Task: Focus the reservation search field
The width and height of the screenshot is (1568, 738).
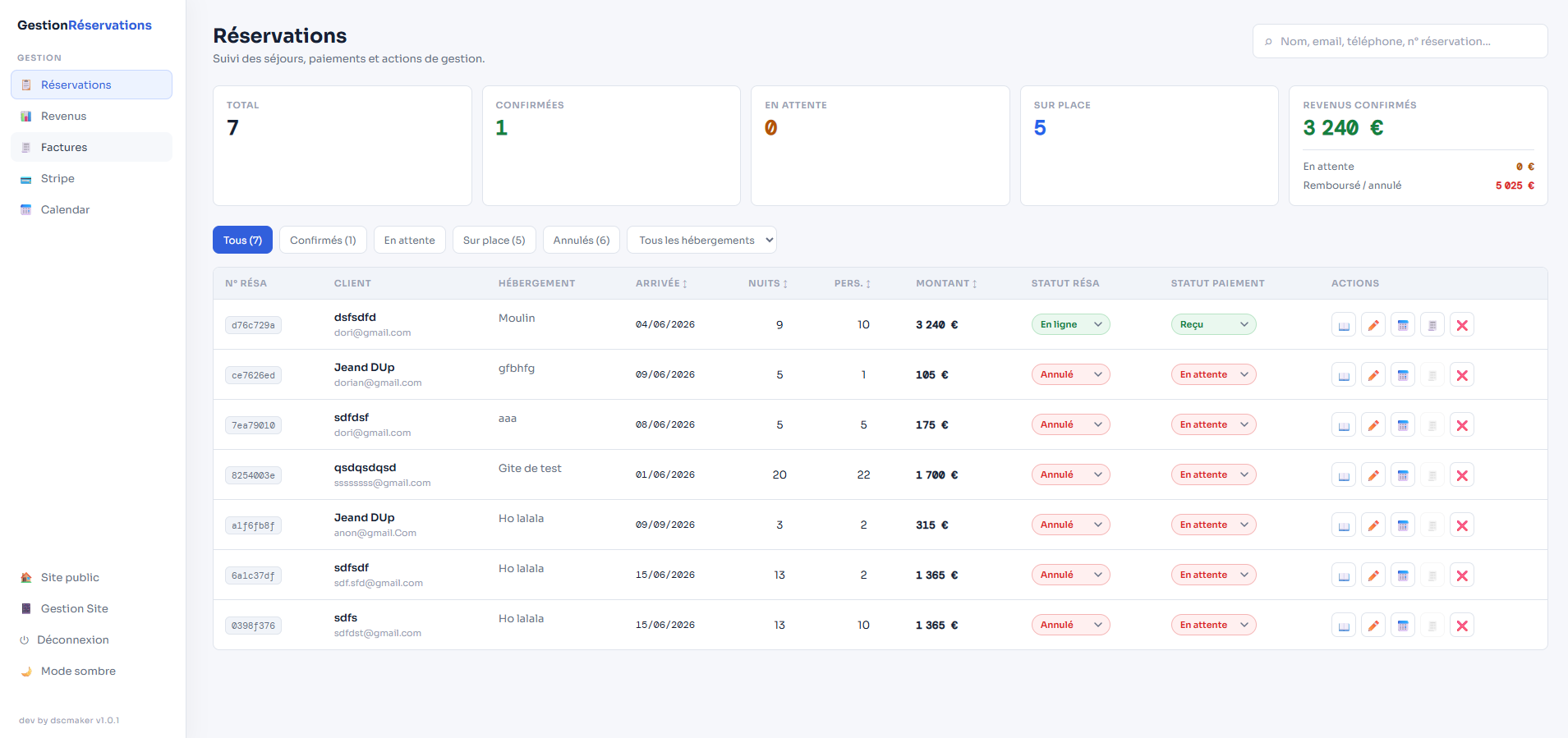Action: [x=1400, y=41]
